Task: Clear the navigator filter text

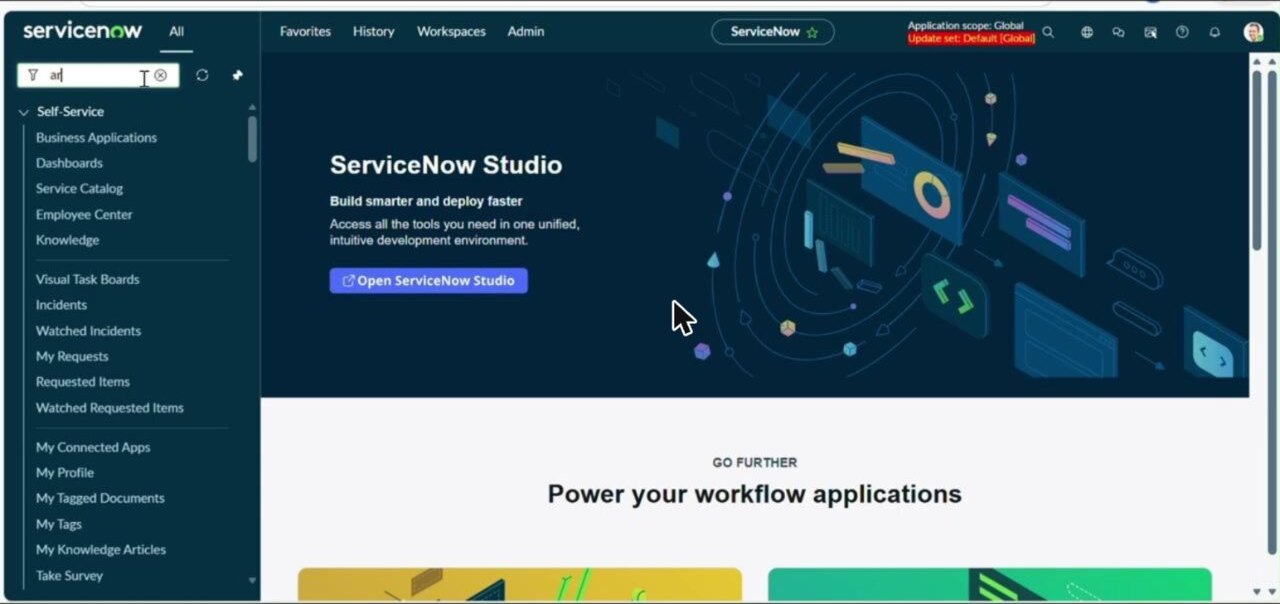Action: (160, 75)
